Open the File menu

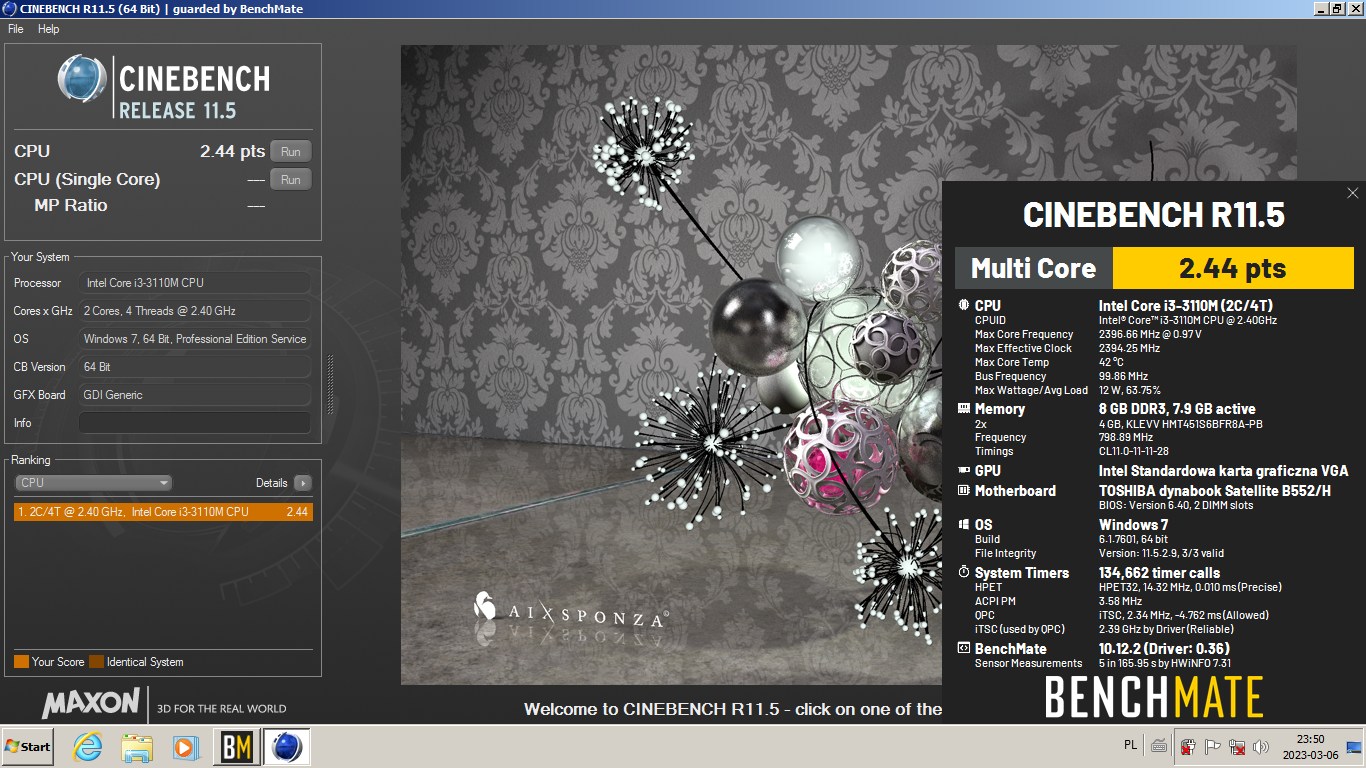pyautogui.click(x=16, y=29)
